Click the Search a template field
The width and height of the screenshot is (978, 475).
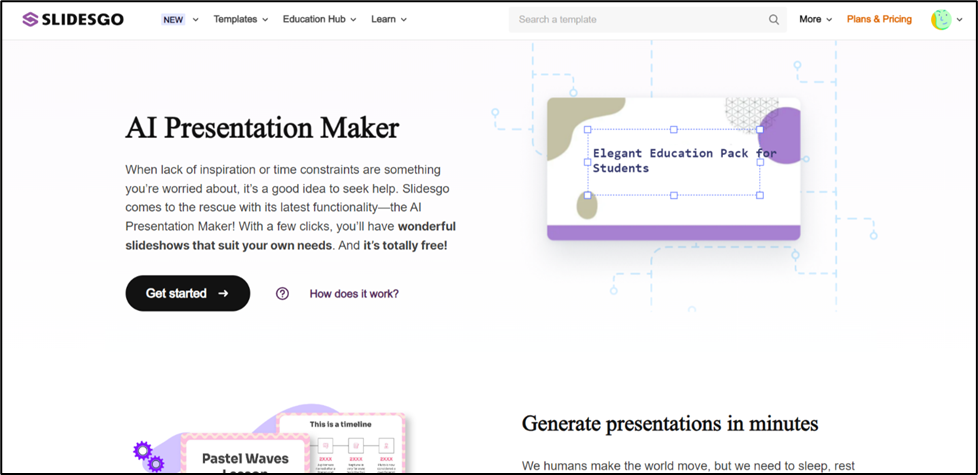[647, 19]
